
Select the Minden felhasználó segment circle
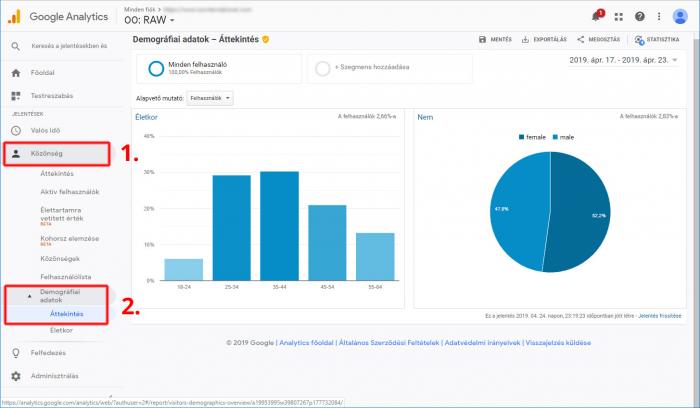156,68
